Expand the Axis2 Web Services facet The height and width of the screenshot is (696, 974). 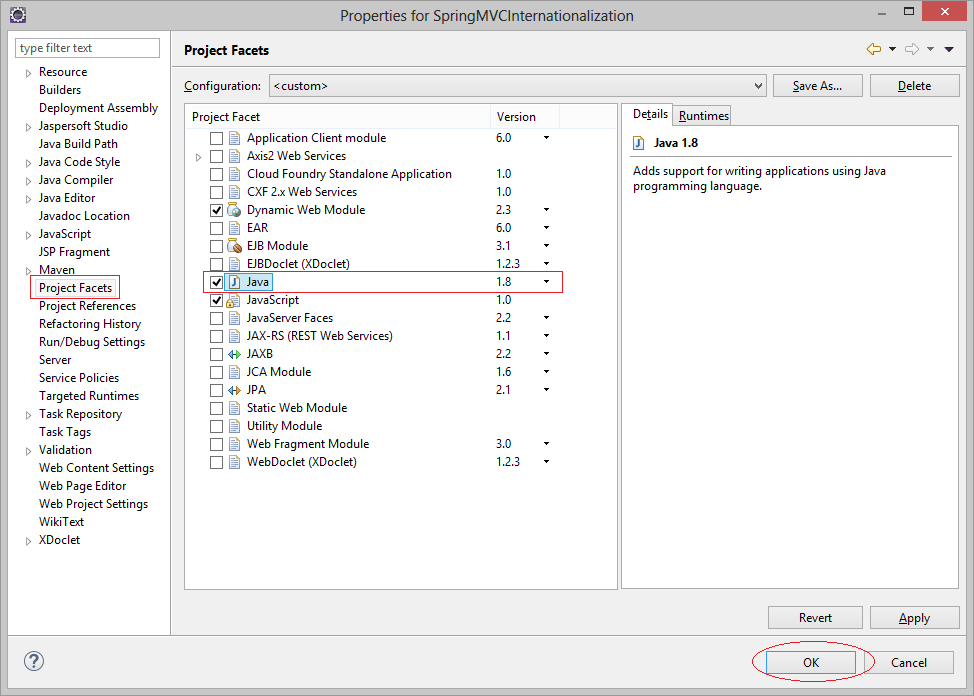tap(199, 157)
